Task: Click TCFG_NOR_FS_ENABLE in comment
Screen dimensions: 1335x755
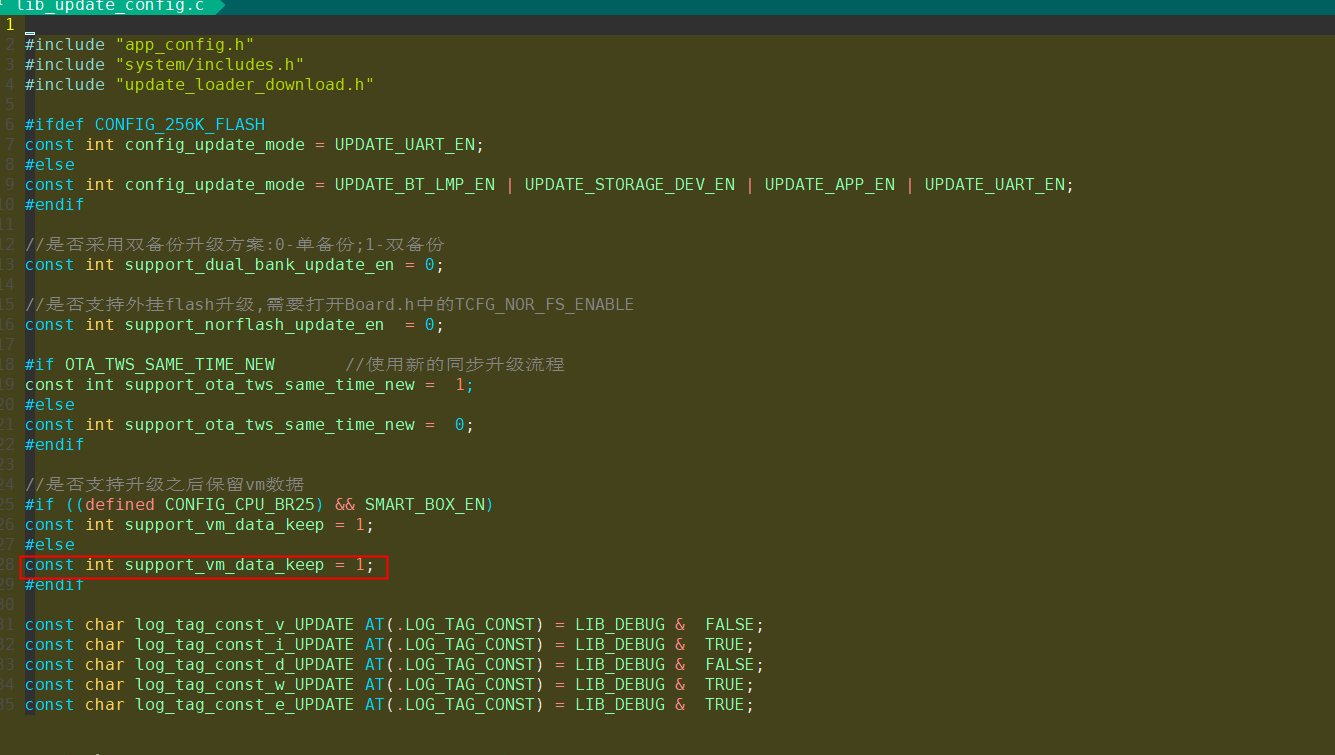Action: (544, 305)
